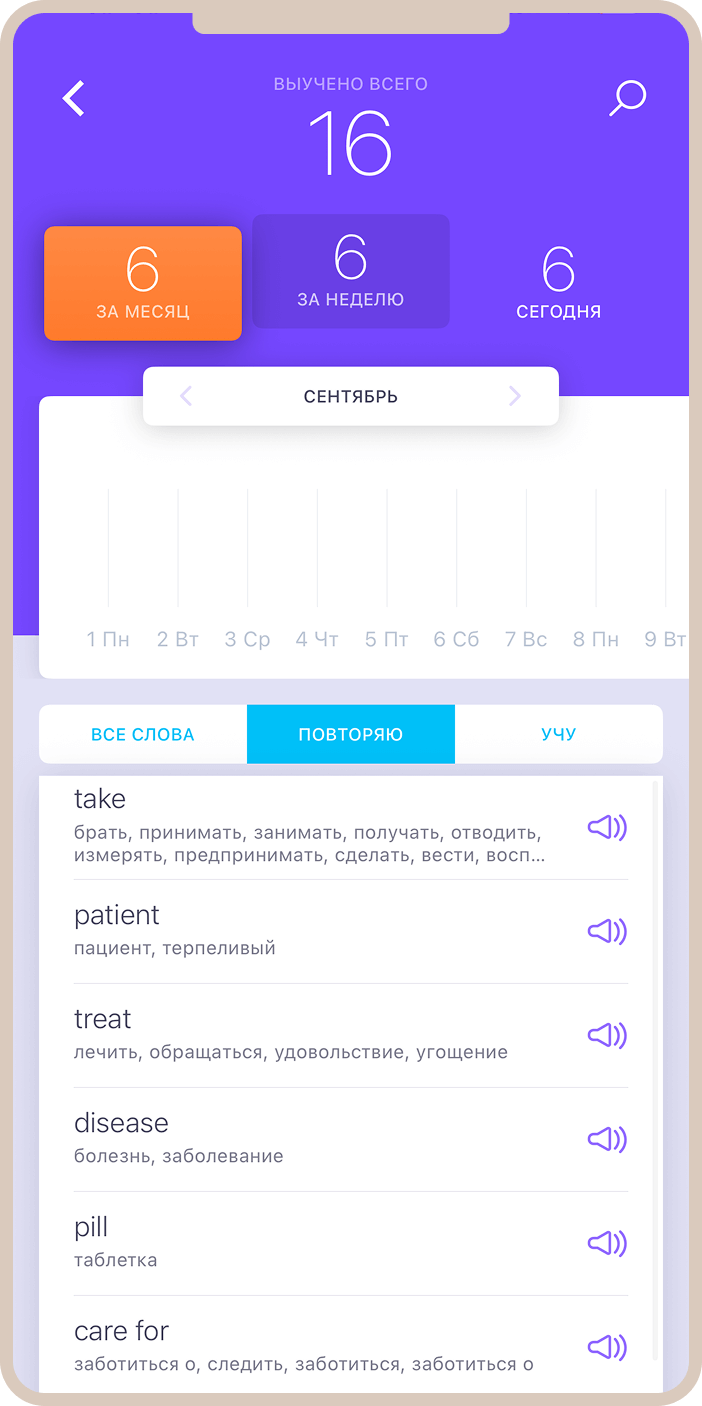Screen dimensions: 702x1406
Task: Play pronunciation of the word 'disease'
Action: [x=606, y=1140]
